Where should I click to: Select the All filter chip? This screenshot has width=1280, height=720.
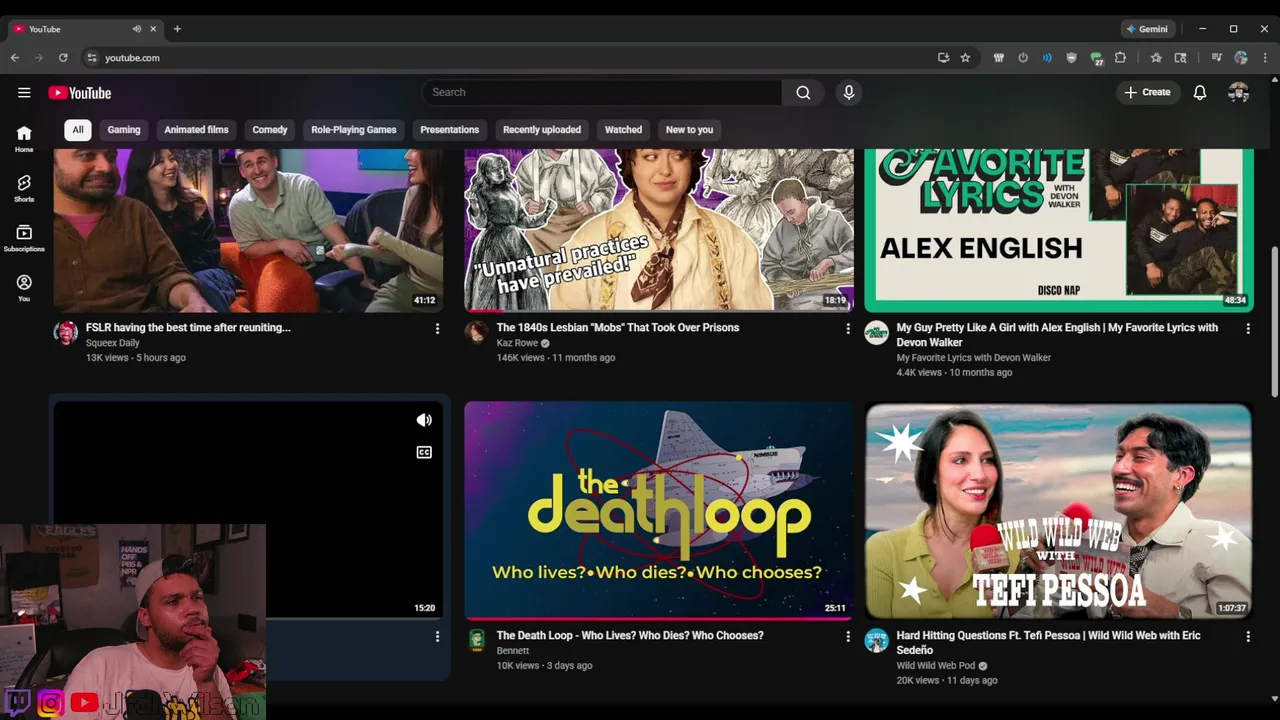(77, 130)
